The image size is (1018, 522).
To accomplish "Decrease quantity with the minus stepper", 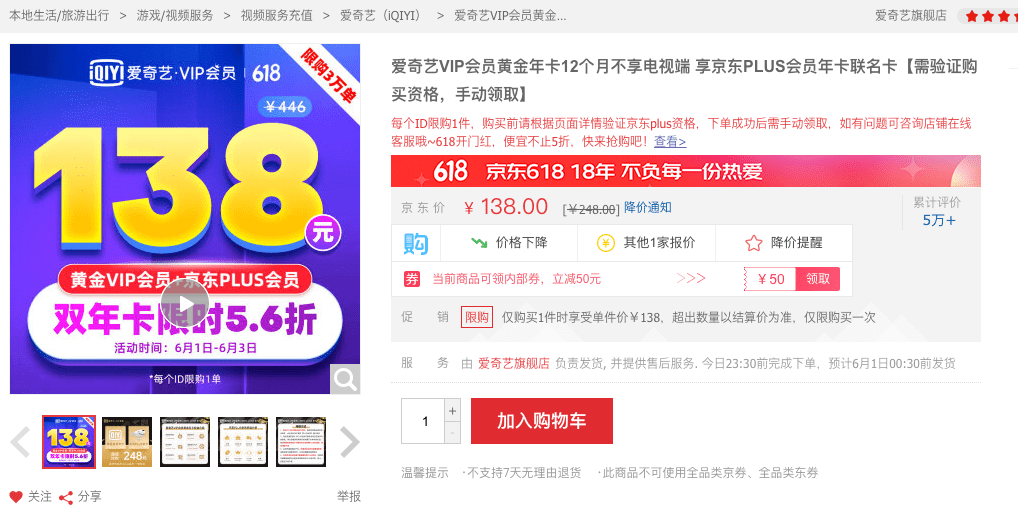I will 453,432.
